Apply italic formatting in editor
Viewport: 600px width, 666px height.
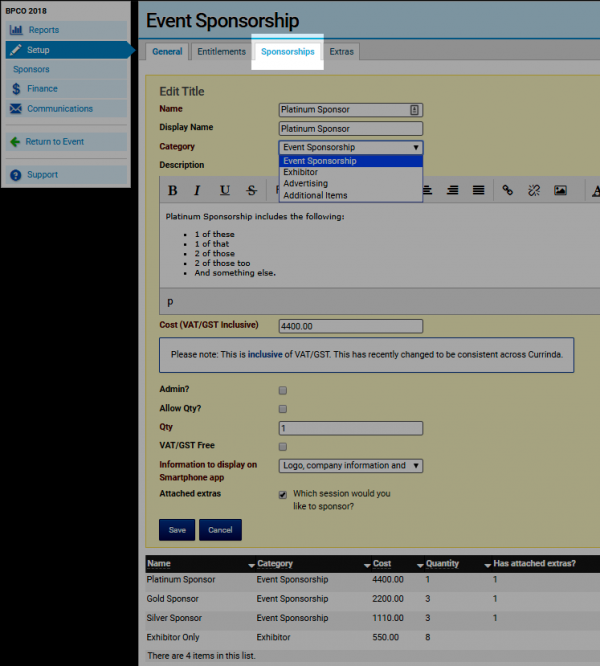pyautogui.click(x=197, y=190)
